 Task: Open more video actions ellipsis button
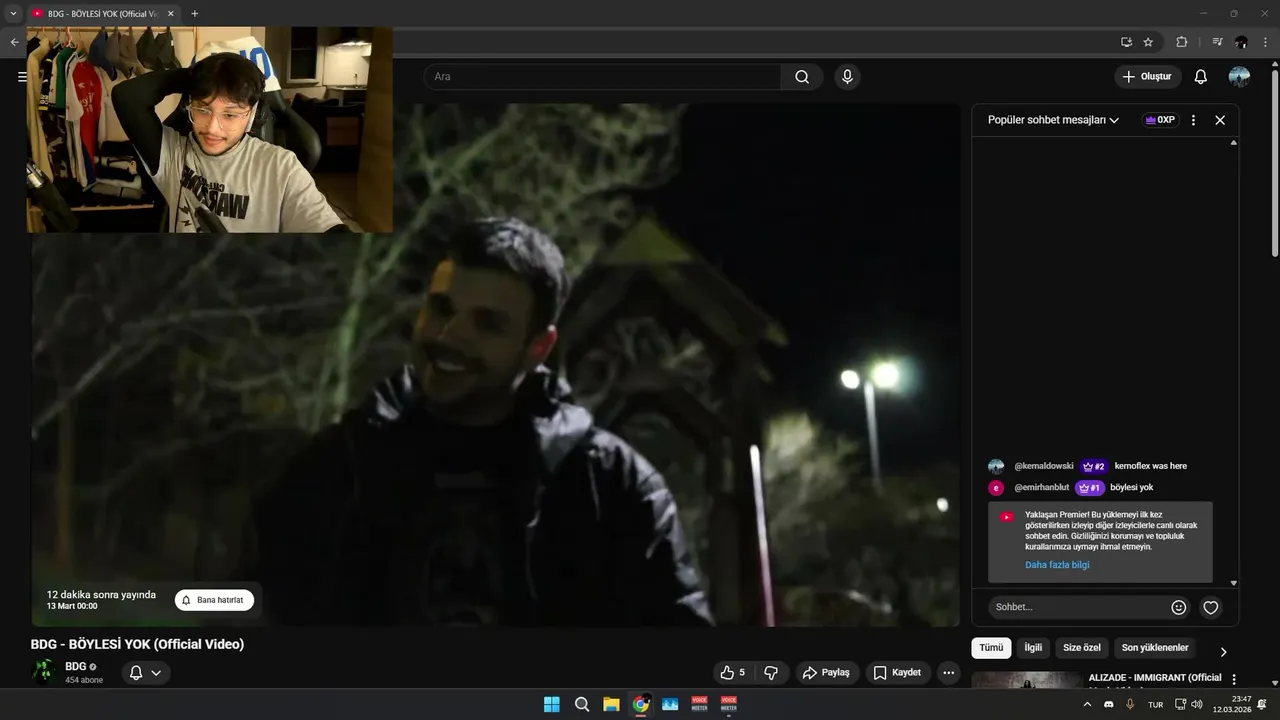(949, 673)
